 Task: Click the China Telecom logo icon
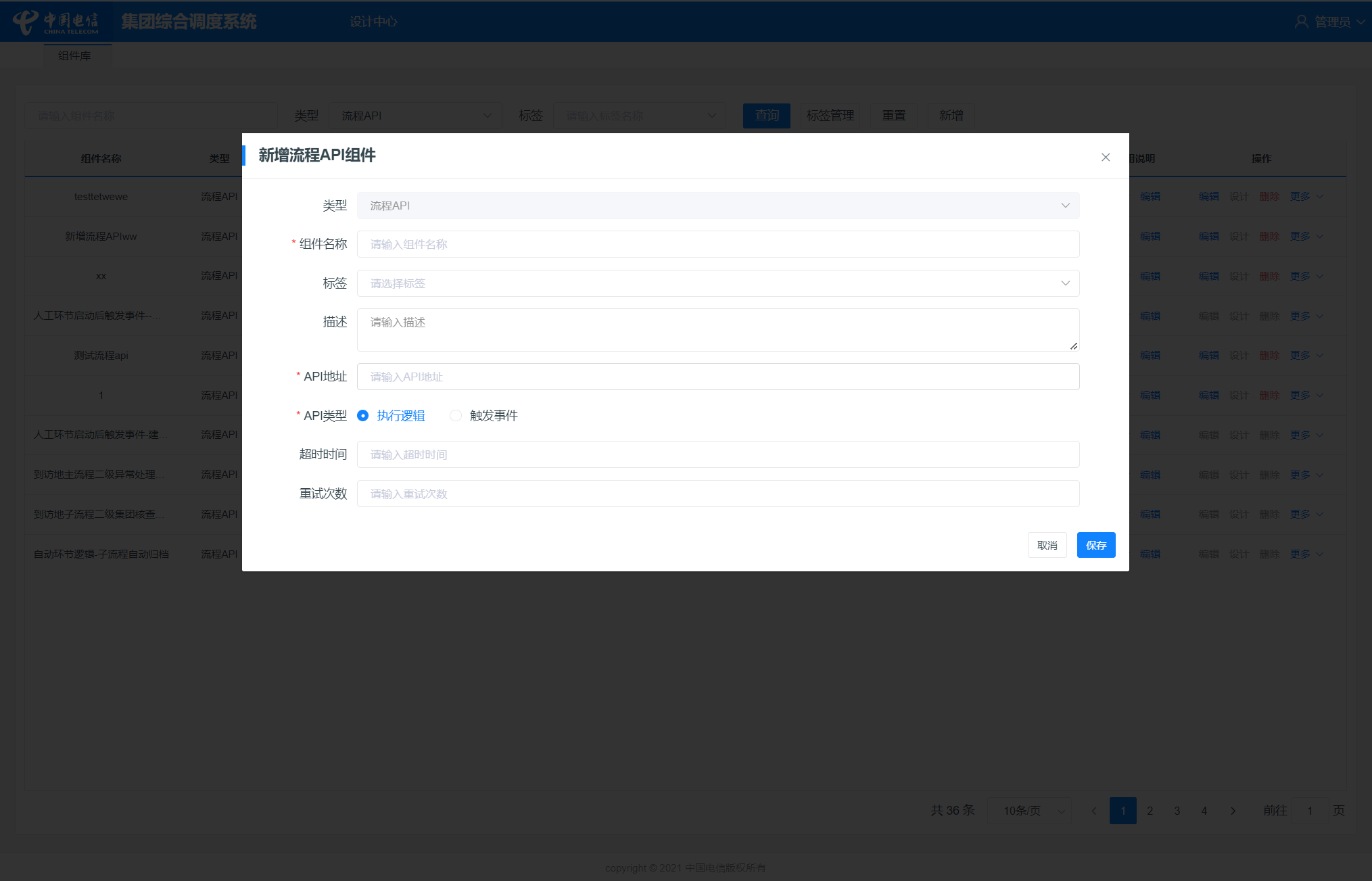25,22
